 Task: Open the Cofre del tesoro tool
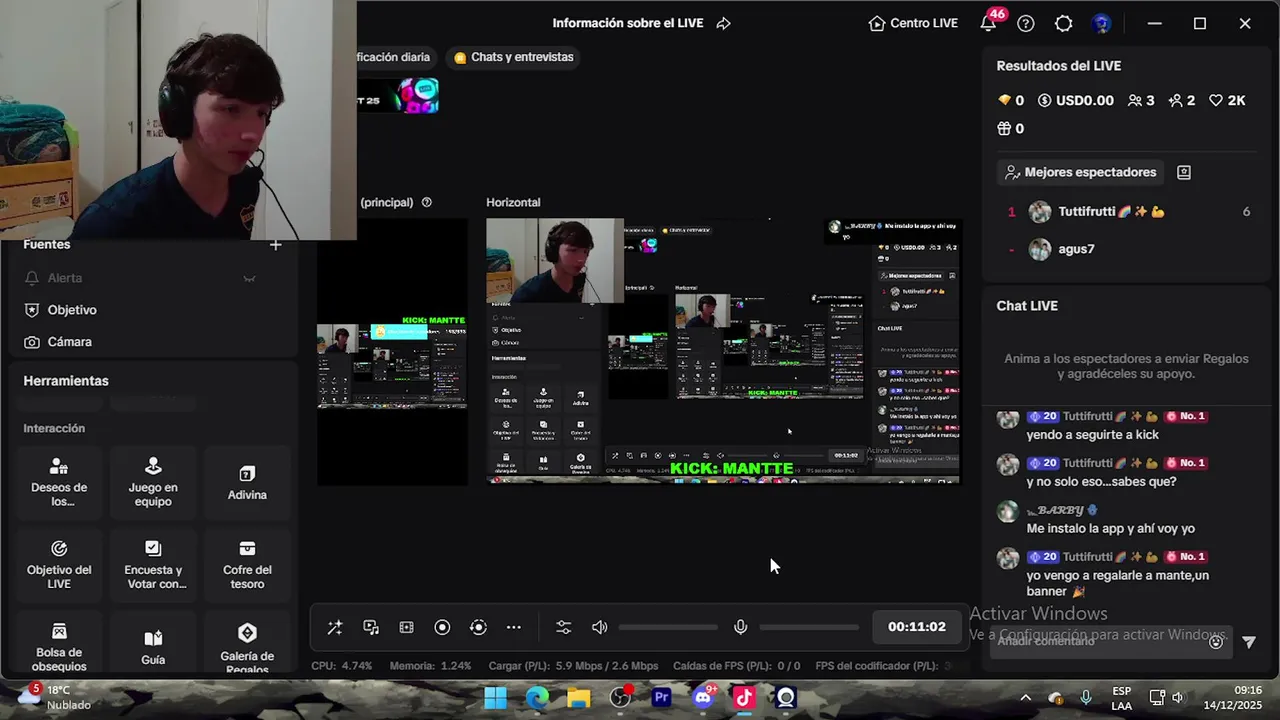(247, 564)
